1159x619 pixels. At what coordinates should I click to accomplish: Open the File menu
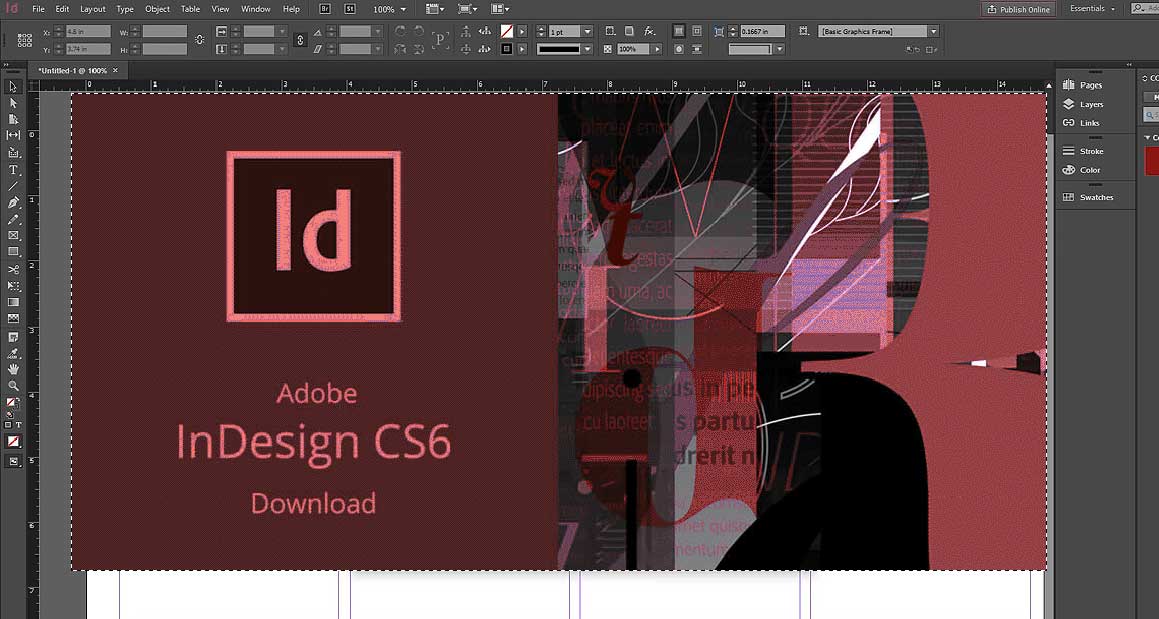pyautogui.click(x=38, y=9)
